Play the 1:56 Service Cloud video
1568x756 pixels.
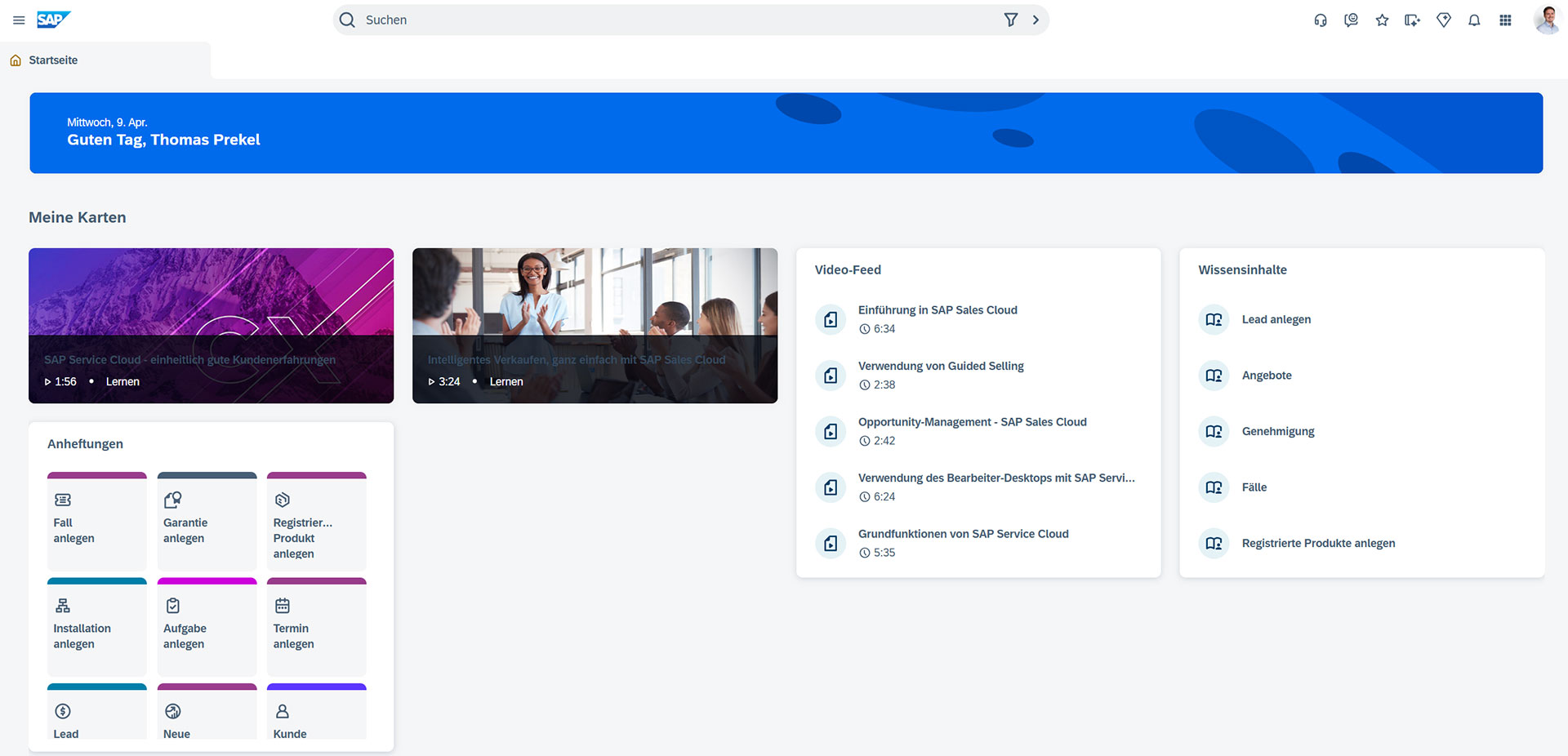click(x=60, y=381)
